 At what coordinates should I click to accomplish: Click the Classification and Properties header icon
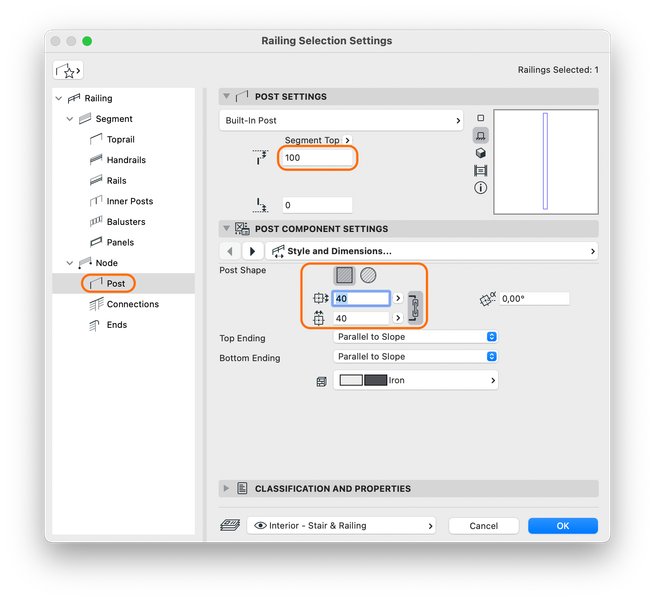tap(242, 488)
